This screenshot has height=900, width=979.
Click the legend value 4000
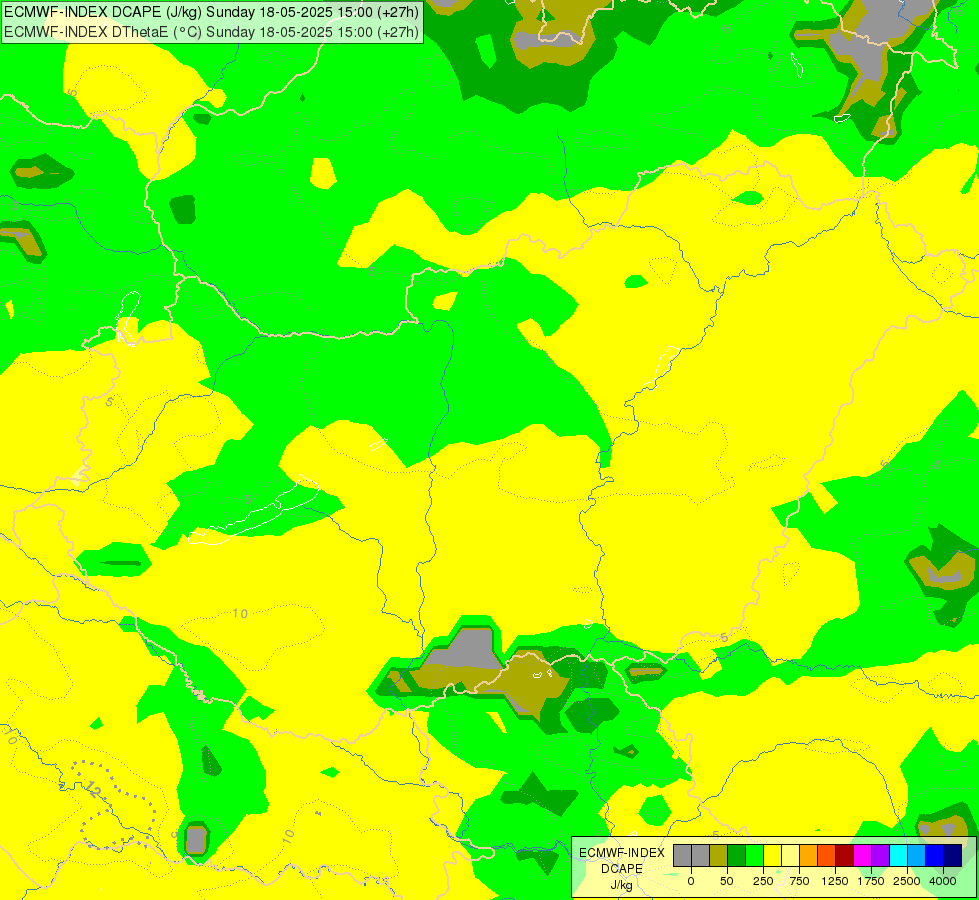[943, 881]
